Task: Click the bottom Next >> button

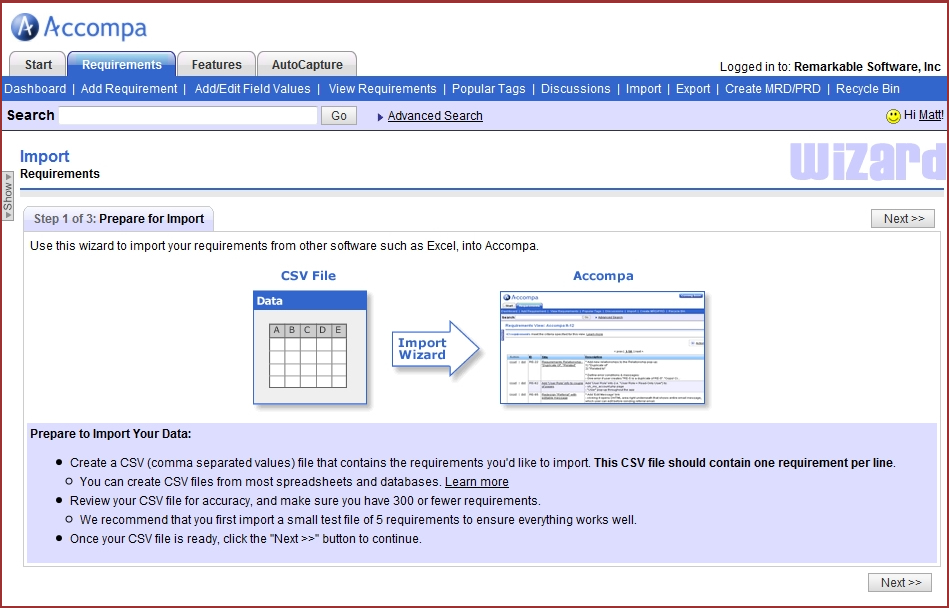Action: [900, 582]
